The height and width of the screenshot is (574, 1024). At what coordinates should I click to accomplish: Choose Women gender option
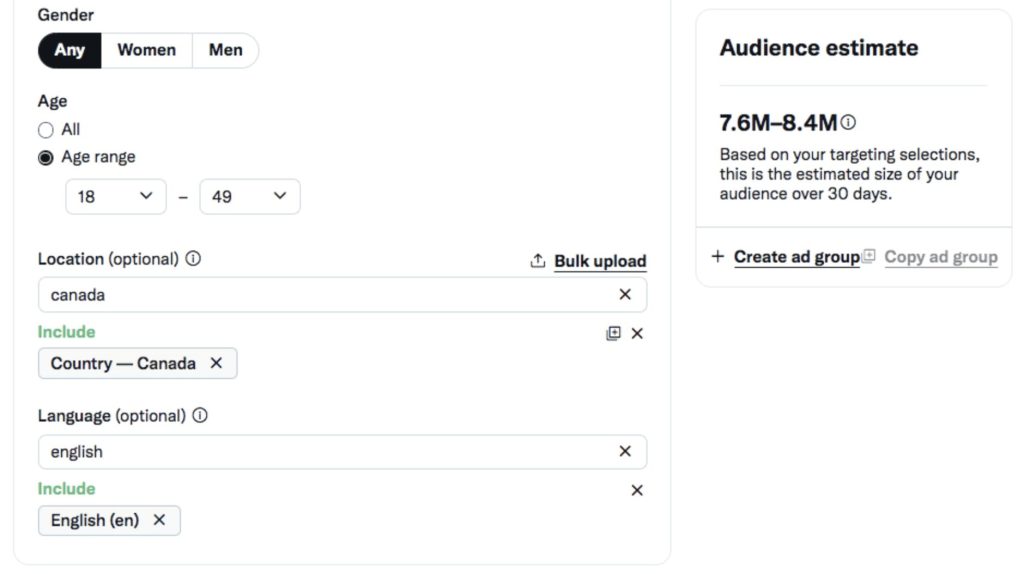click(x=147, y=50)
